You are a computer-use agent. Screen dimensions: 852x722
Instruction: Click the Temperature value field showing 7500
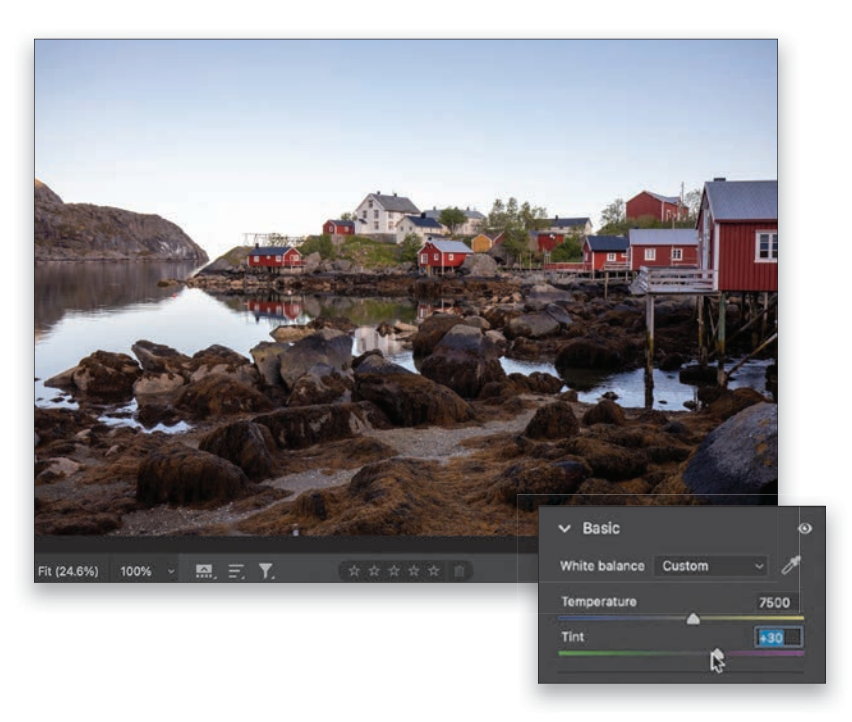pos(775,602)
